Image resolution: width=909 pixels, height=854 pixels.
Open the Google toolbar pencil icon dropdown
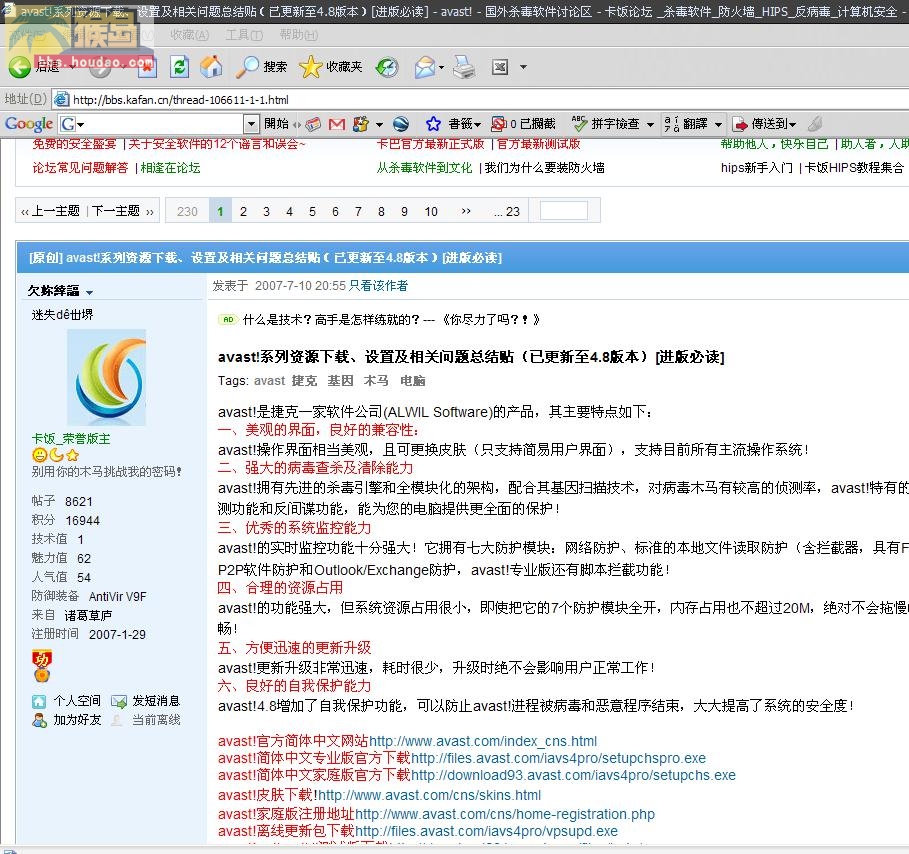point(379,124)
